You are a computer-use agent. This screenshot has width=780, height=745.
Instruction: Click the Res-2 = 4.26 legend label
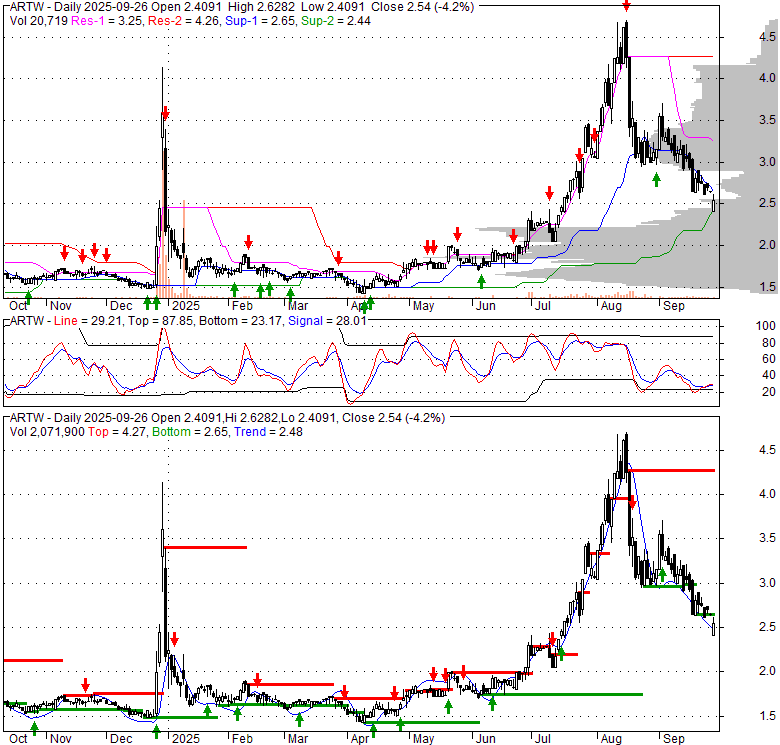(x=184, y=21)
